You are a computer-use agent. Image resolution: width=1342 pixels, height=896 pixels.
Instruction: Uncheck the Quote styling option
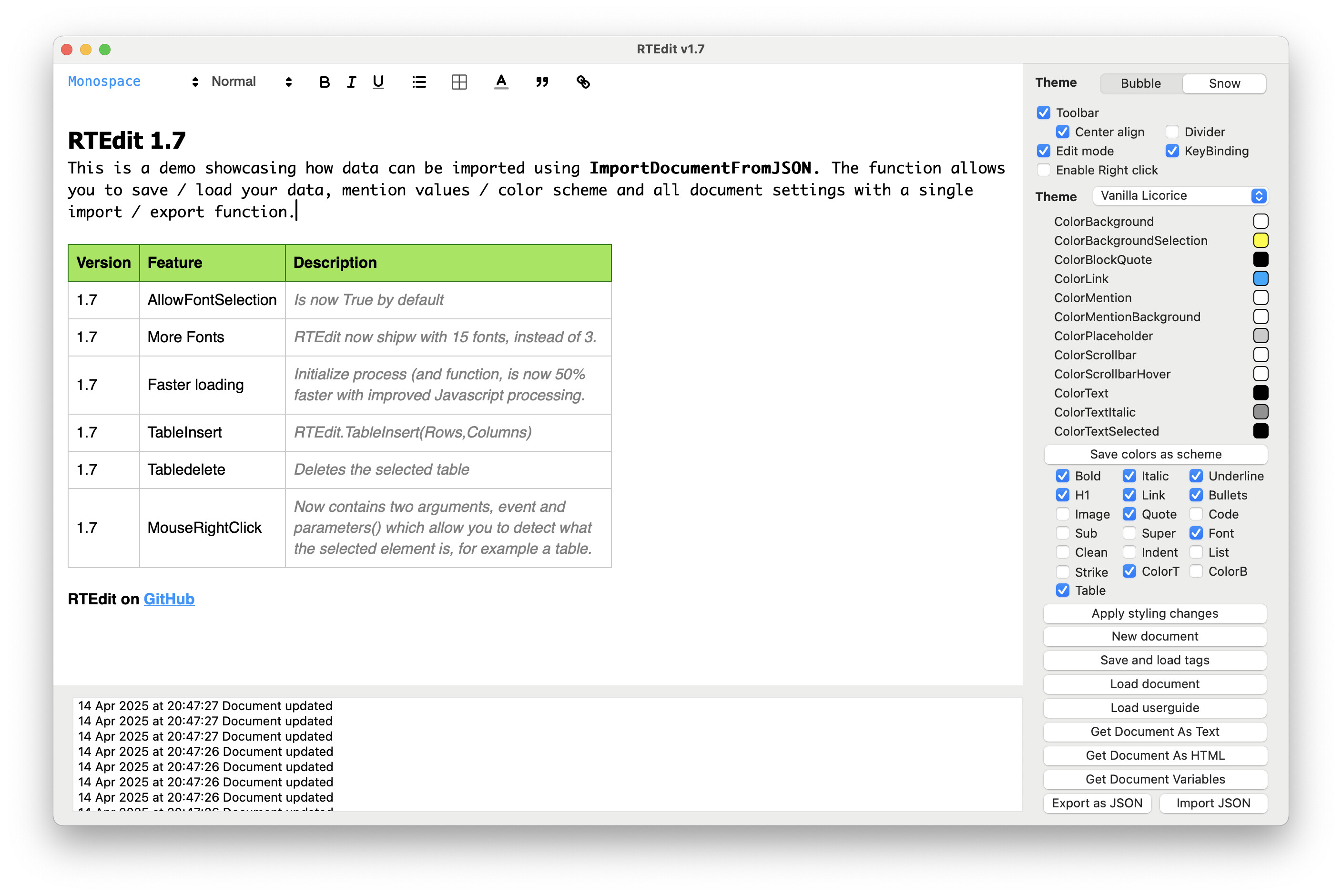1129,514
